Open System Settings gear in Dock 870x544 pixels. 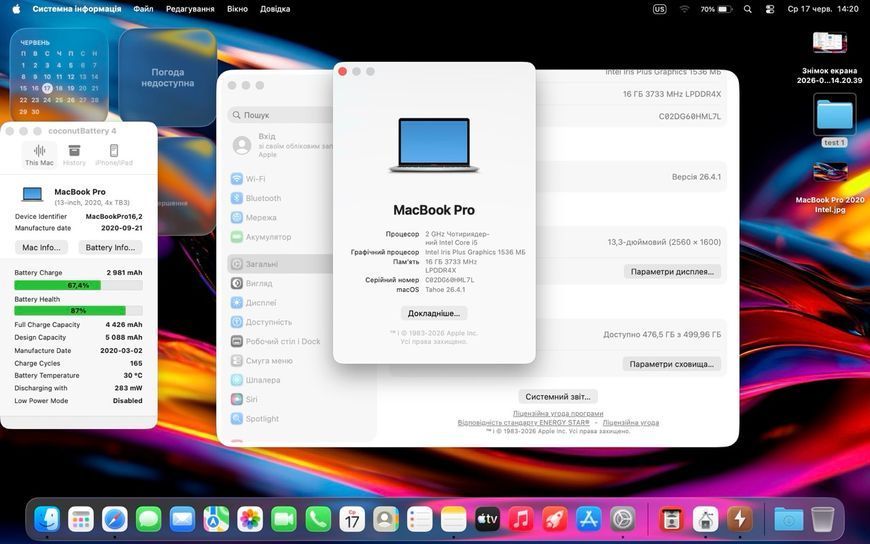click(623, 520)
